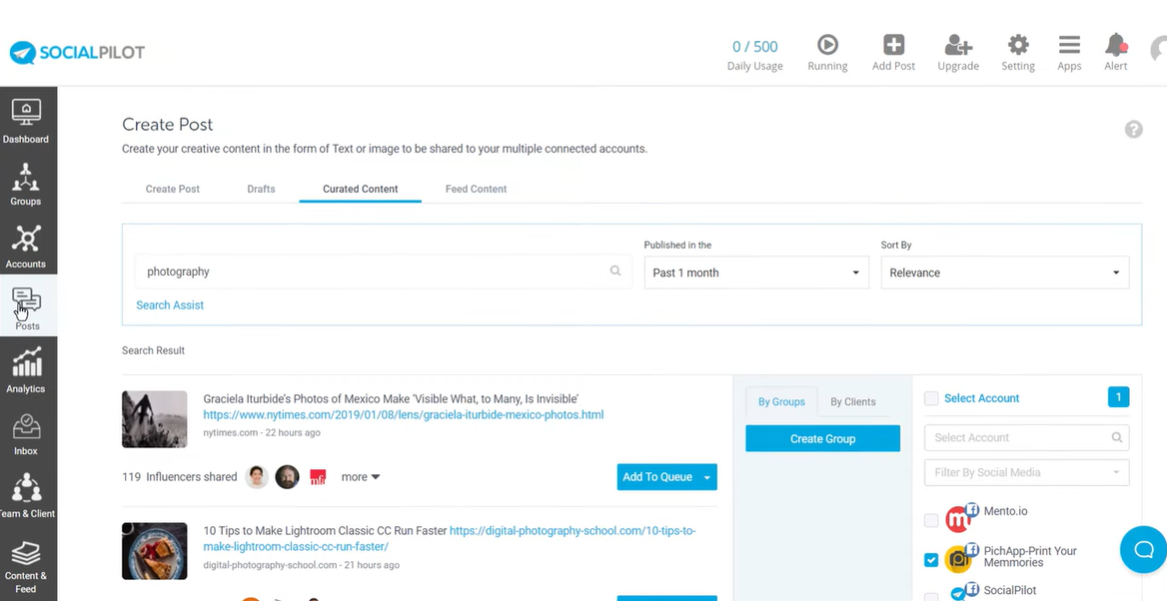Click the Create Group button
1167x601 pixels.
(822, 438)
